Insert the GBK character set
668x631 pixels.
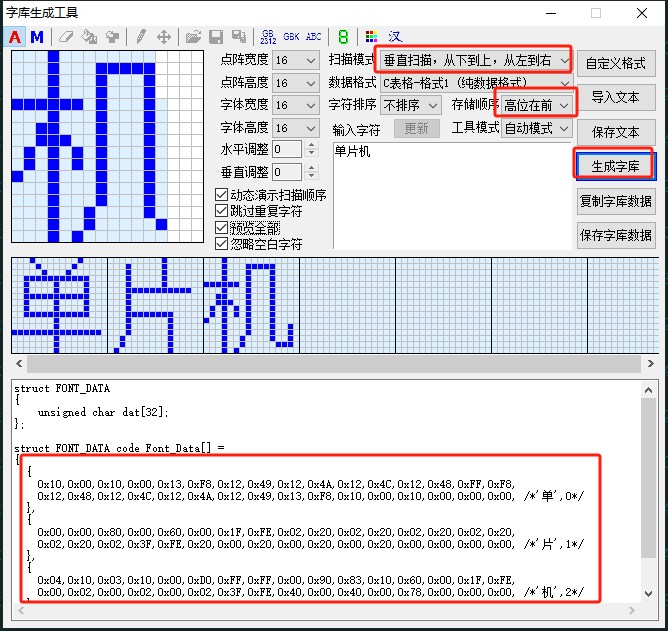[291, 37]
